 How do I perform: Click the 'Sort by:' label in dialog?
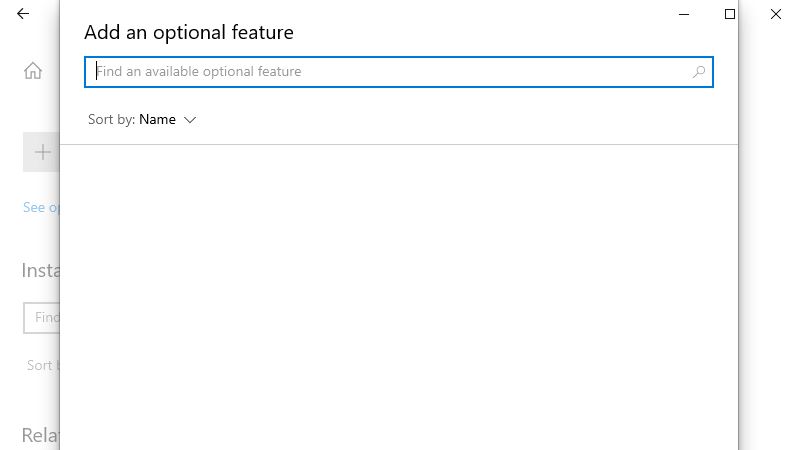(x=111, y=119)
